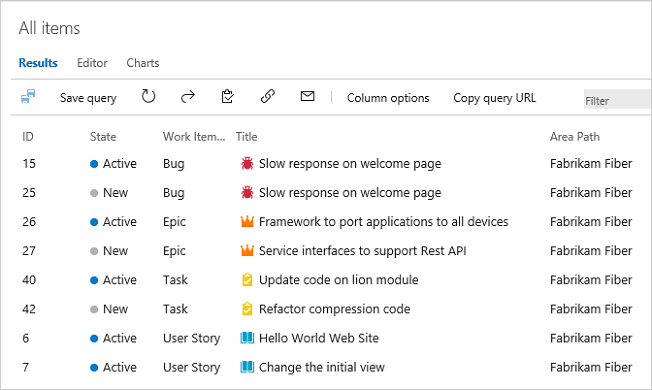This screenshot has width=652, height=390.
Task: Email query results with envelope icon
Action: click(307, 96)
